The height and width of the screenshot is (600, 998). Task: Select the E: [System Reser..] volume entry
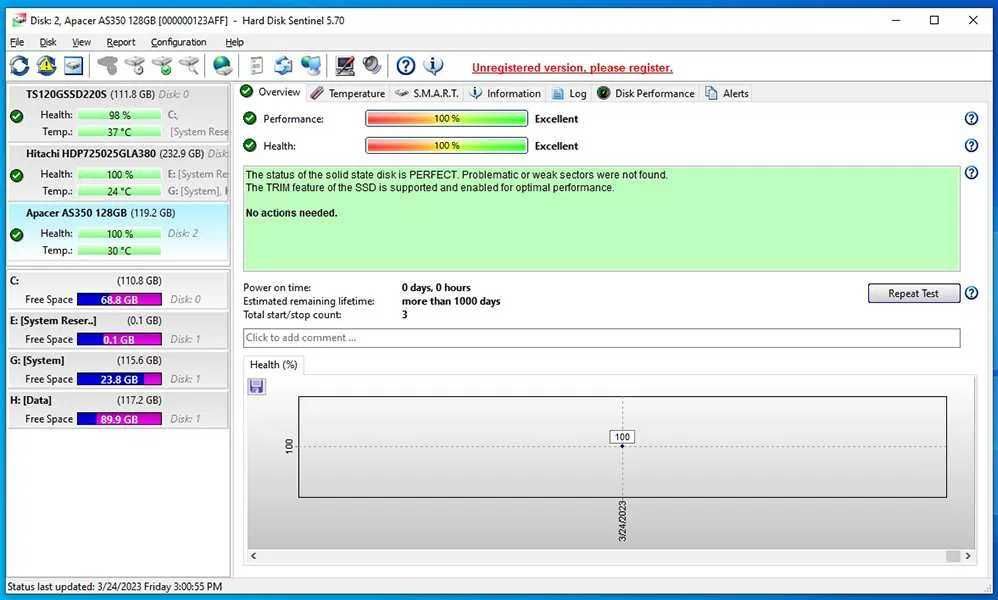coord(118,330)
